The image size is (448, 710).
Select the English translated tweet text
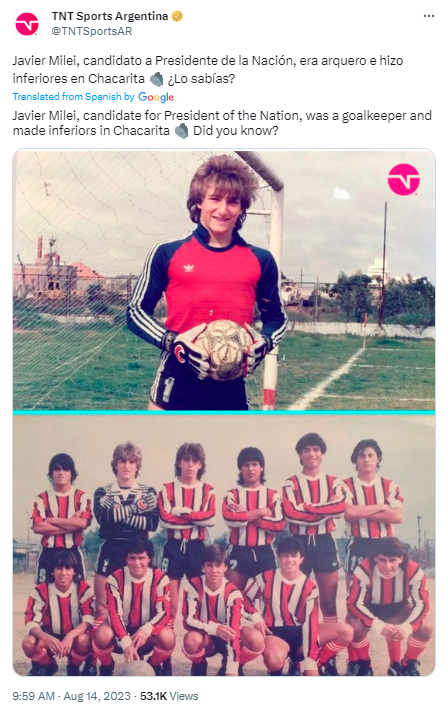(222, 123)
